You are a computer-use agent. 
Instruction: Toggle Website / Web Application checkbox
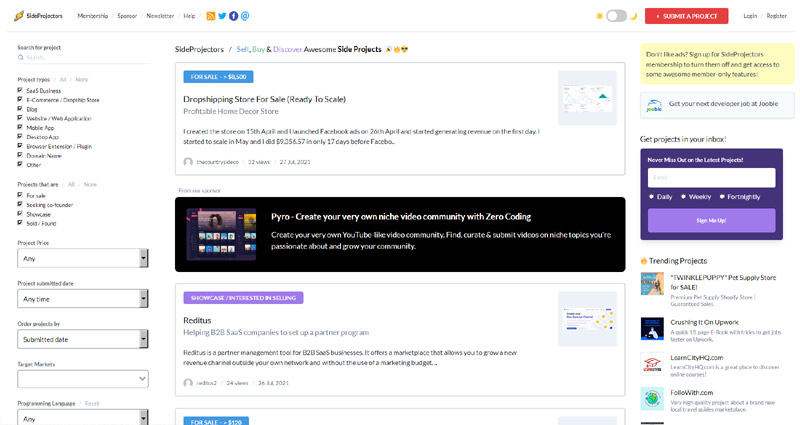tap(20, 117)
